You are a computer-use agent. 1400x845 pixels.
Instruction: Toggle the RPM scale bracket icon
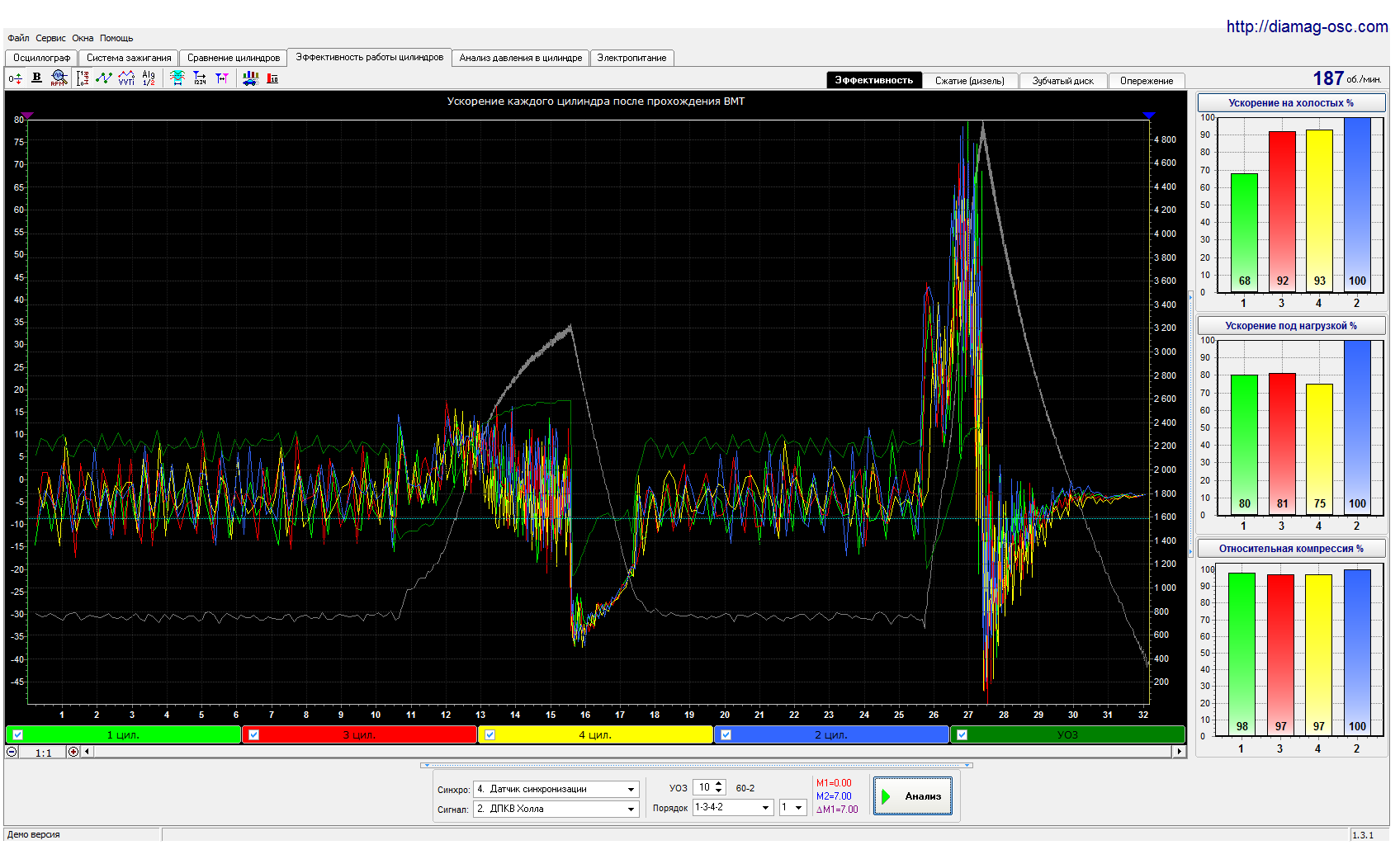tap(83, 78)
